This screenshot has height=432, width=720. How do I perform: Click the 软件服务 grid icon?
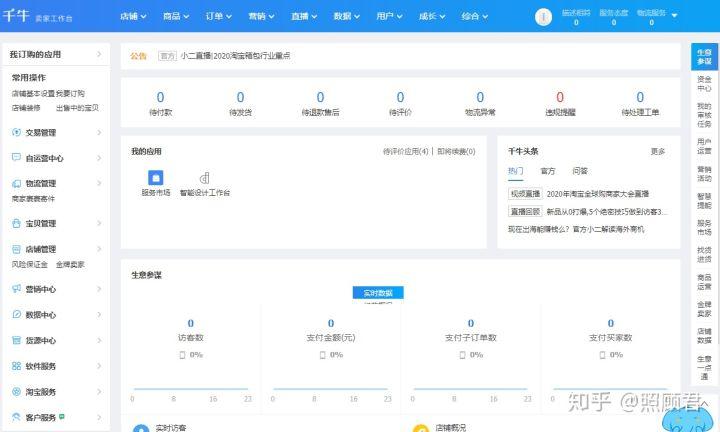tap(17, 366)
